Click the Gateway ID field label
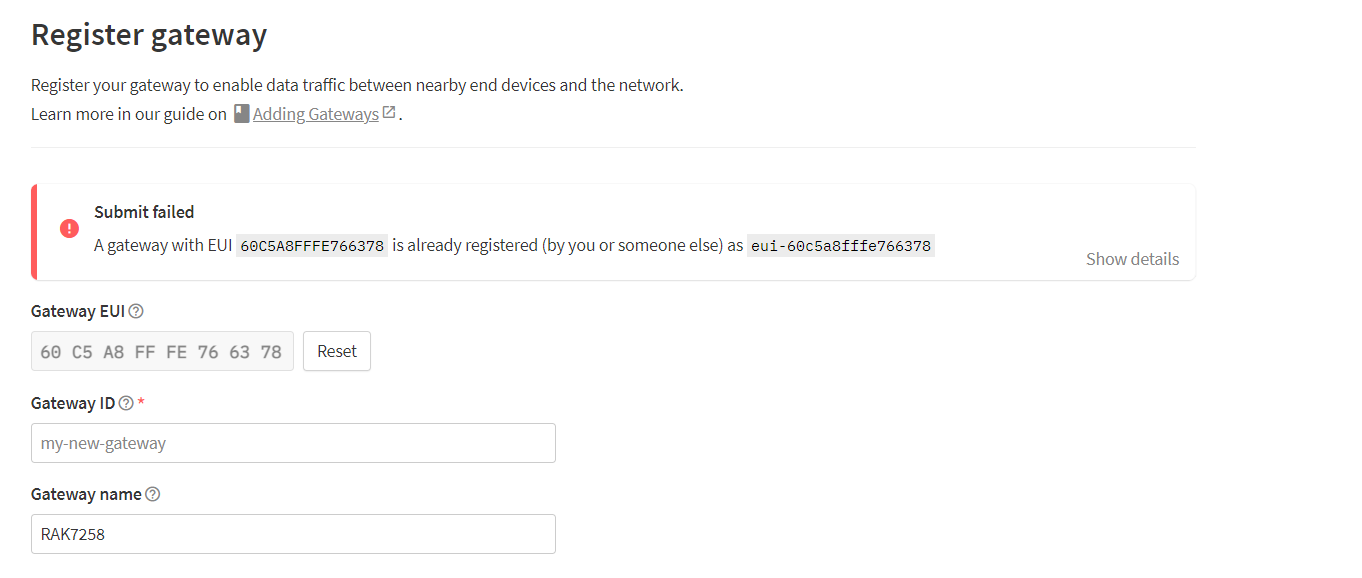 click(73, 403)
